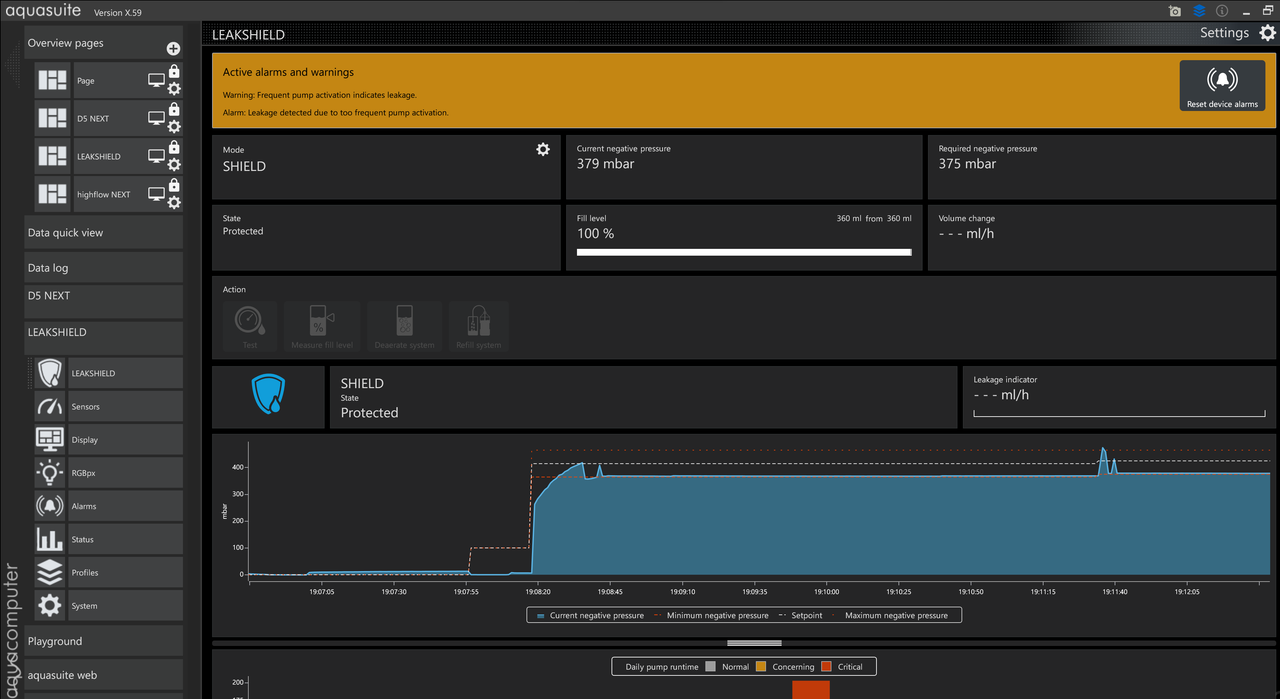
Task: Click the blue shield status icon
Action: pyautogui.click(x=269, y=396)
